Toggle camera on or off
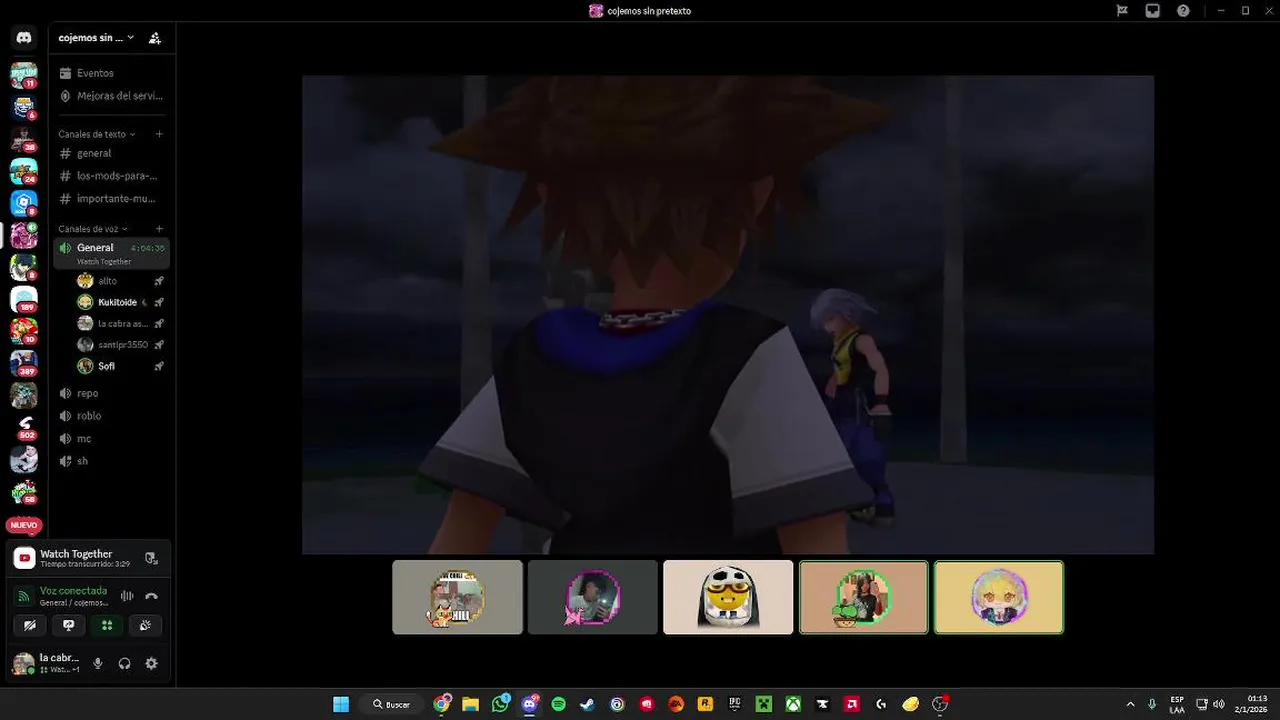 pos(30,625)
